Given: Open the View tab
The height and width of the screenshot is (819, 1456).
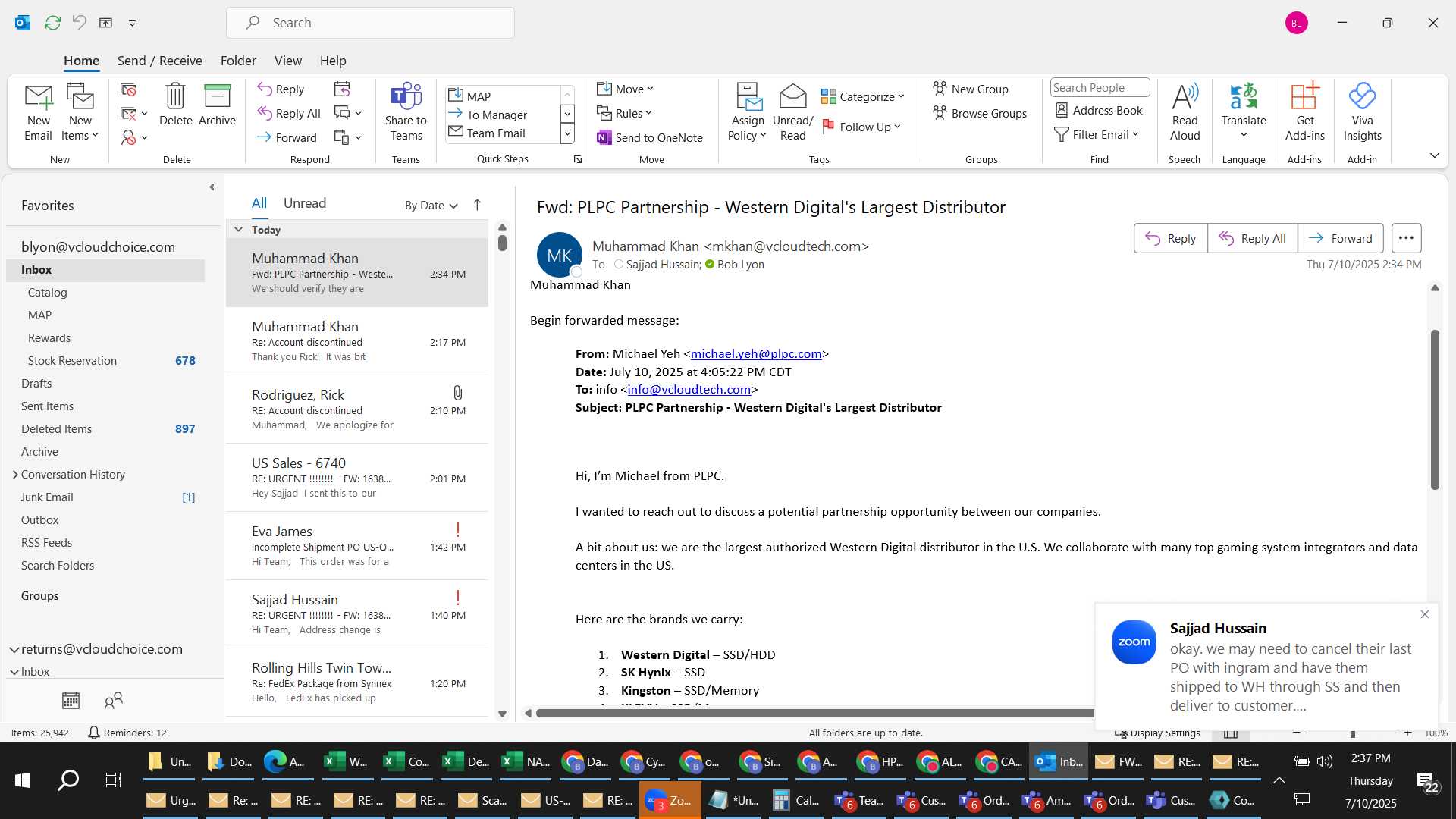Looking at the screenshot, I should coord(287,61).
